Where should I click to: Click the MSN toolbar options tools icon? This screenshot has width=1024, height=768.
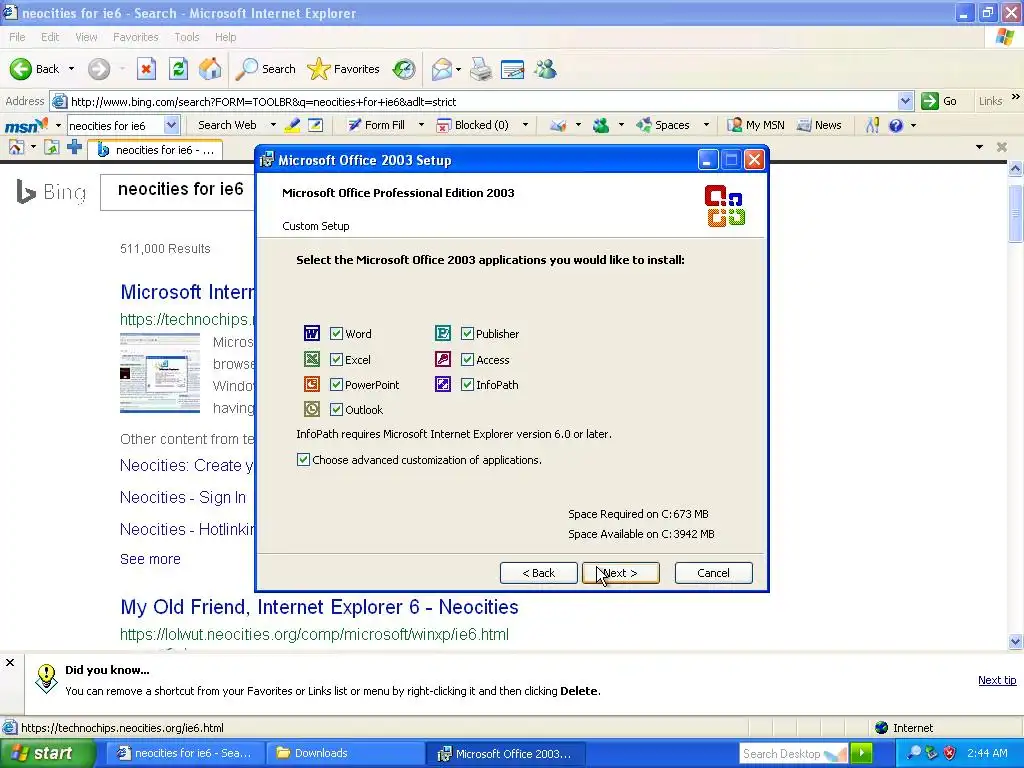pos(872,125)
